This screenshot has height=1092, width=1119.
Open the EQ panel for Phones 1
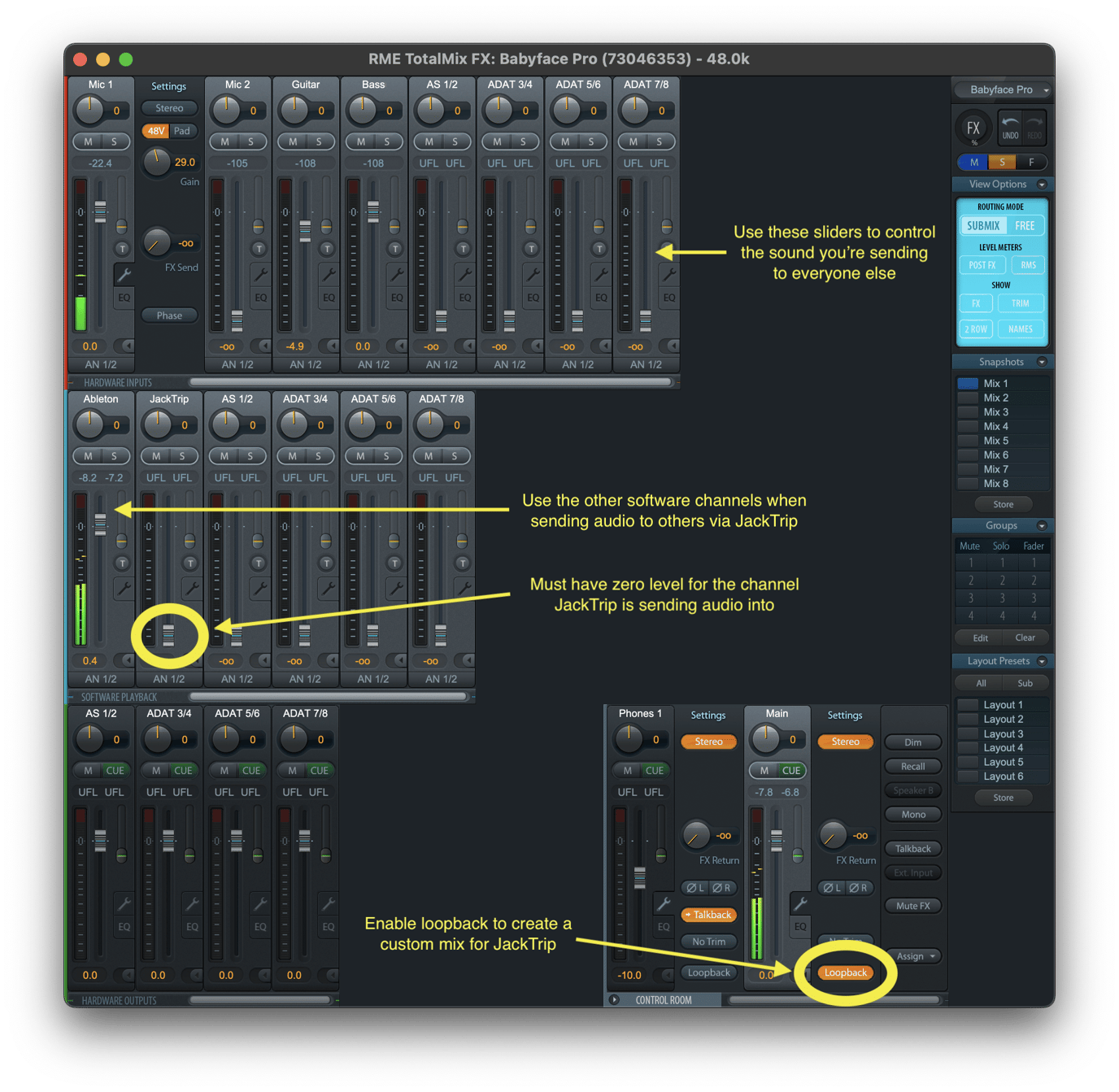(x=664, y=928)
